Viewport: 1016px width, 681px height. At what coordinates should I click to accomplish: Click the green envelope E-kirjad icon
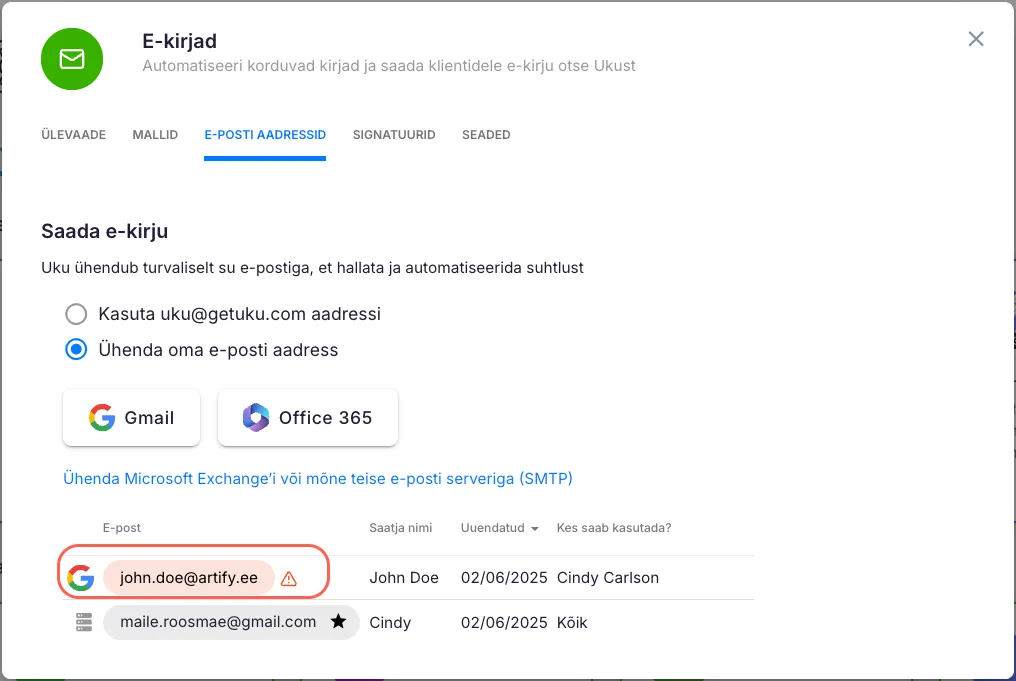pos(71,59)
